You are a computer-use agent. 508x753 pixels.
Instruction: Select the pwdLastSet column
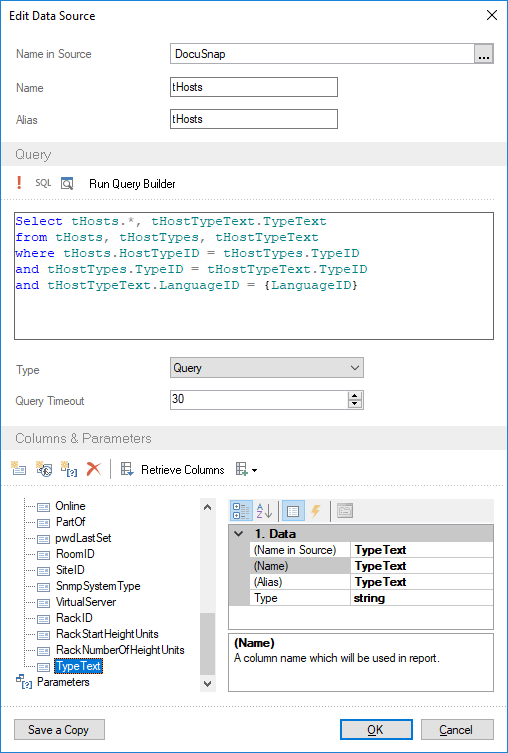[x=83, y=538]
